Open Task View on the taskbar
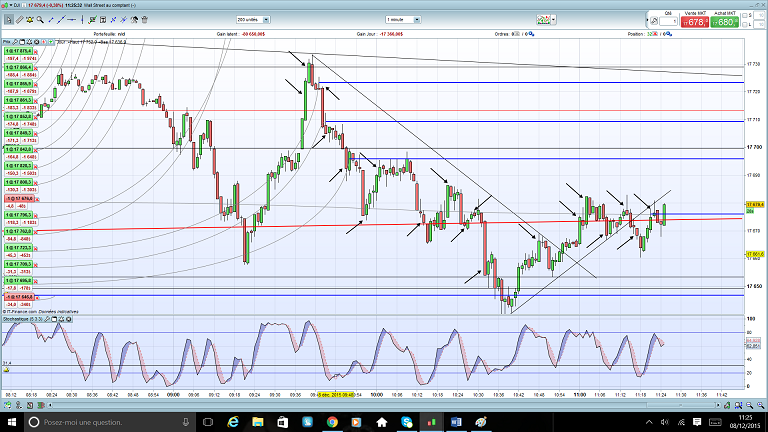 pyautogui.click(x=208, y=422)
